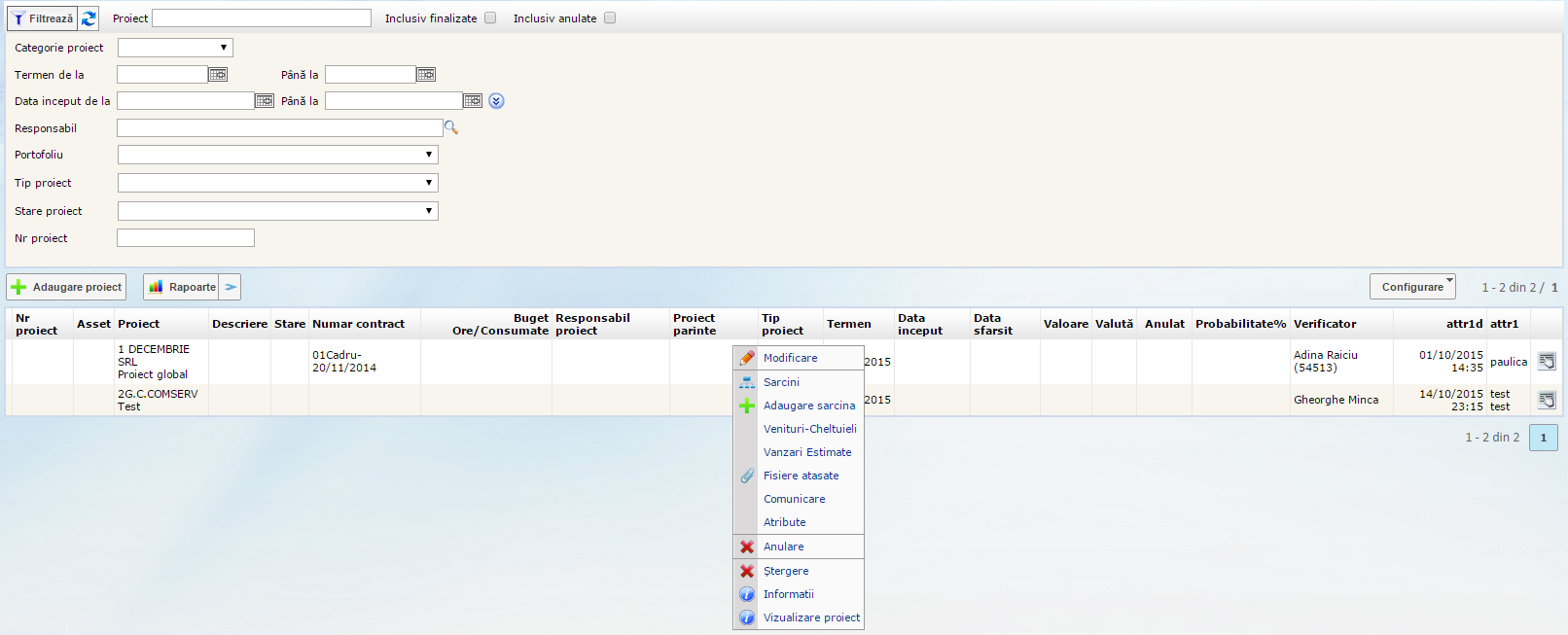The image size is (1568, 635).
Task: Click the blue double-chevron expand icon
Action: click(496, 101)
